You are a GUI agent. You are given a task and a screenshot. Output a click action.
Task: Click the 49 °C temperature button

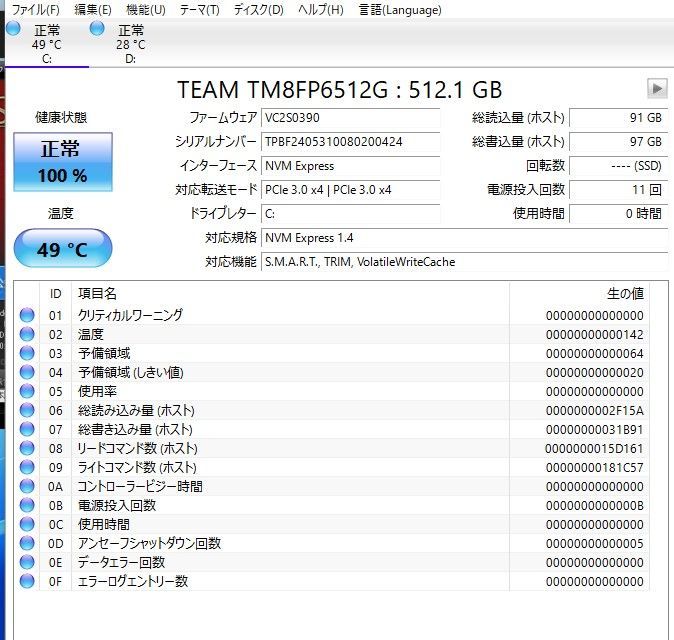click(63, 248)
